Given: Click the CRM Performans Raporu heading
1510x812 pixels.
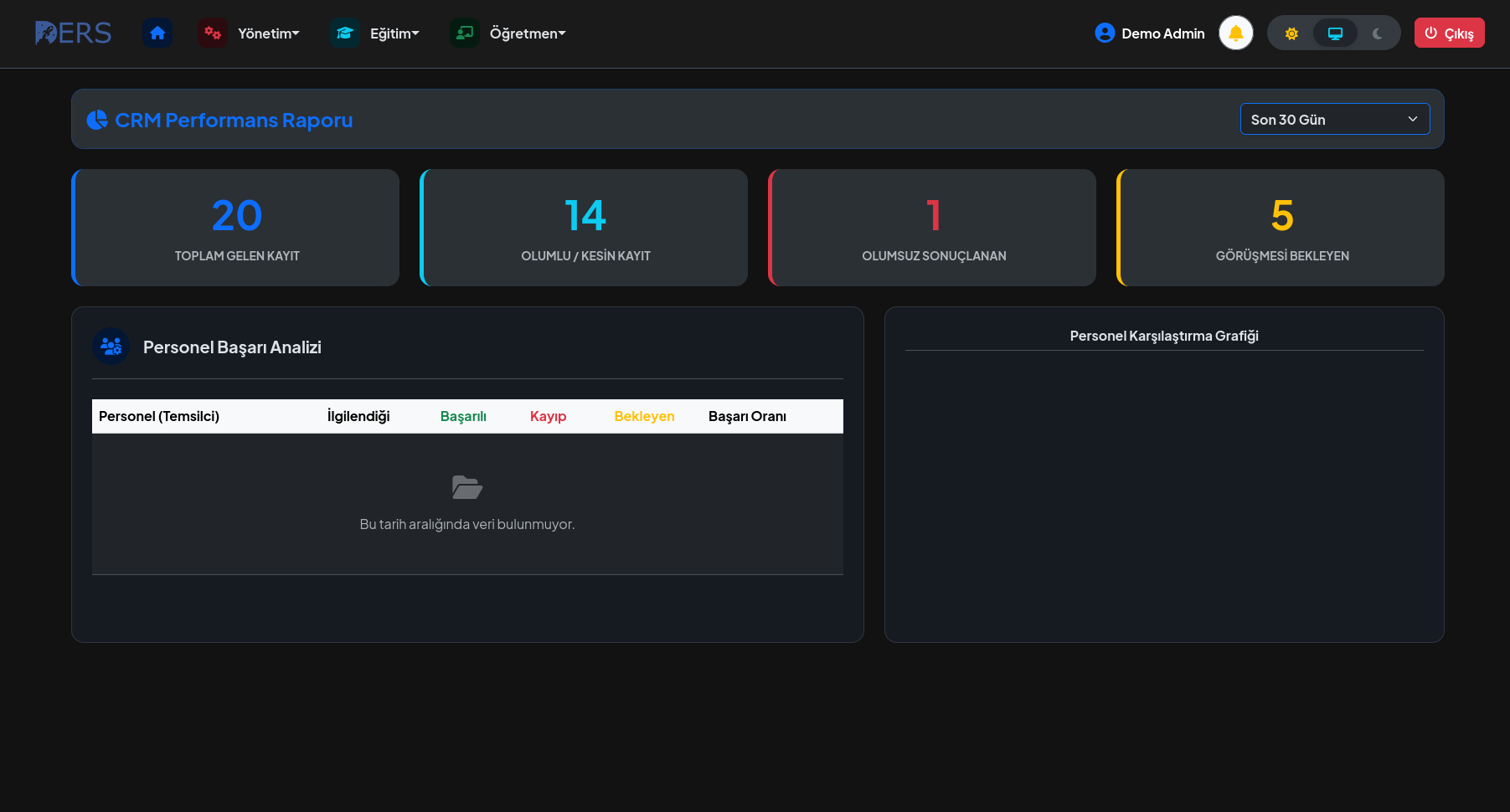Looking at the screenshot, I should click(234, 120).
